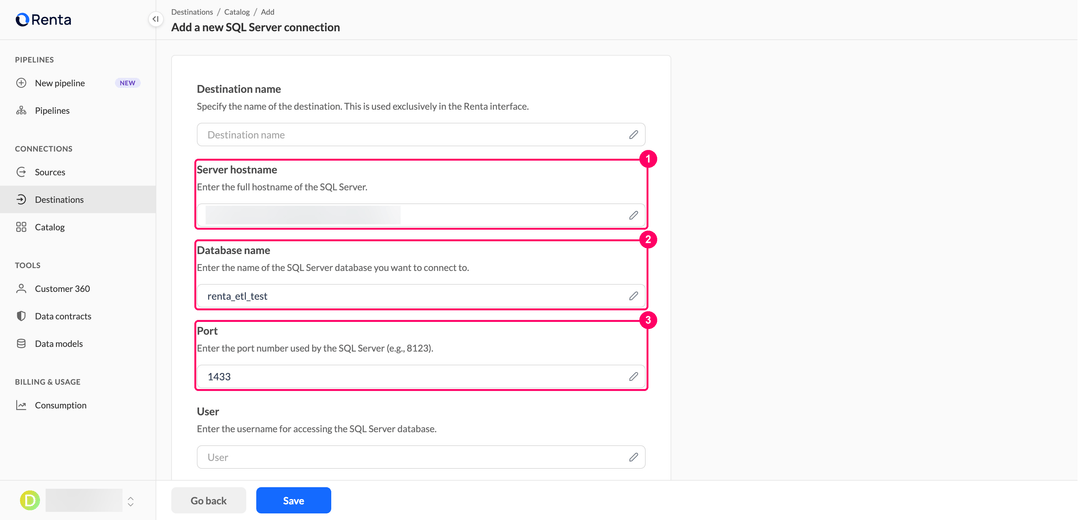Go to Sources in the sidebar
Viewport: 1080px width, 520px height.
click(78, 172)
